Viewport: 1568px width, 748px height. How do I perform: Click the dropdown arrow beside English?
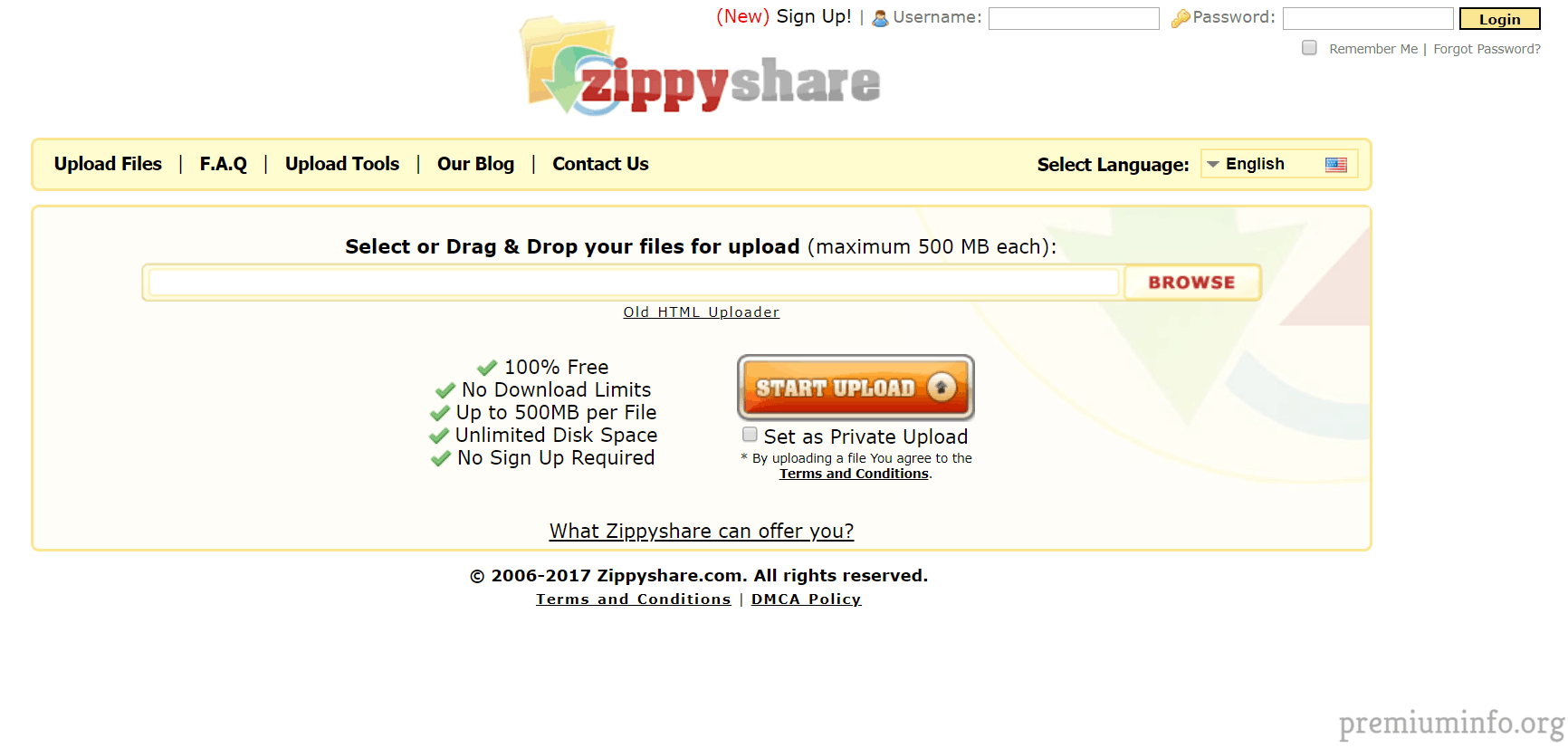pyautogui.click(x=1213, y=165)
